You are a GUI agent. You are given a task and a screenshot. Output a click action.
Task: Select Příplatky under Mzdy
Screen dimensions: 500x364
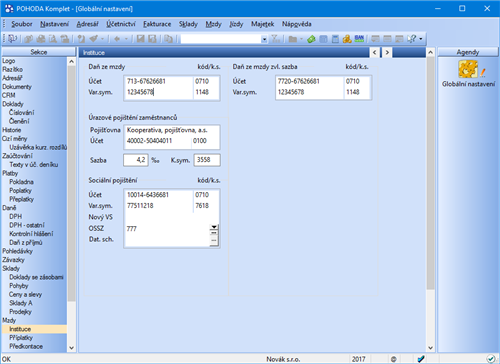click(x=21, y=338)
